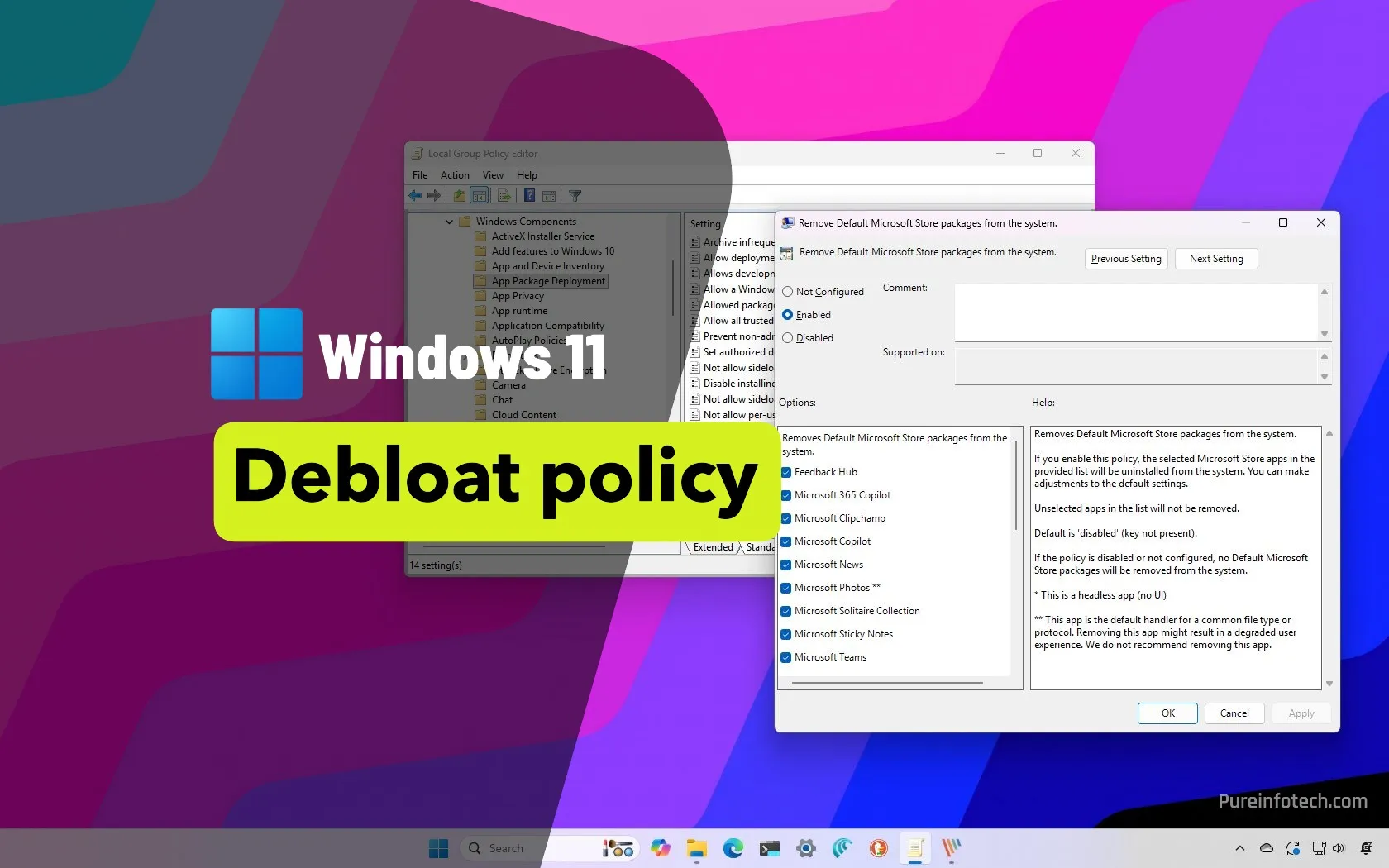Uncheck Microsoft Teams from the removal list

tap(785, 657)
